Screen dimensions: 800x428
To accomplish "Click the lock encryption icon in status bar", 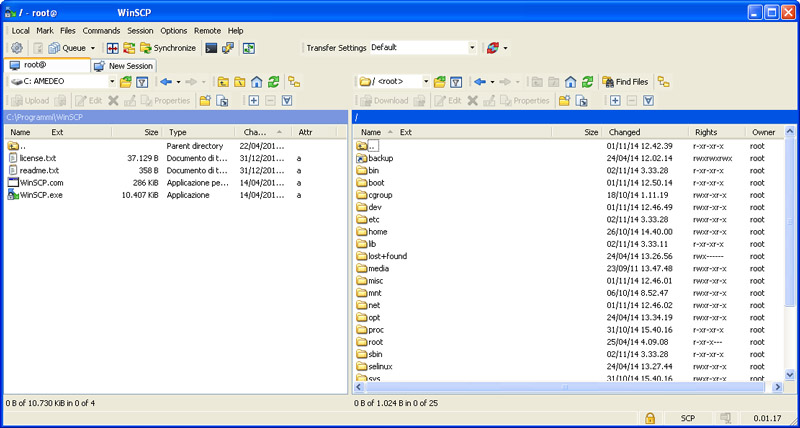I will (x=649, y=418).
